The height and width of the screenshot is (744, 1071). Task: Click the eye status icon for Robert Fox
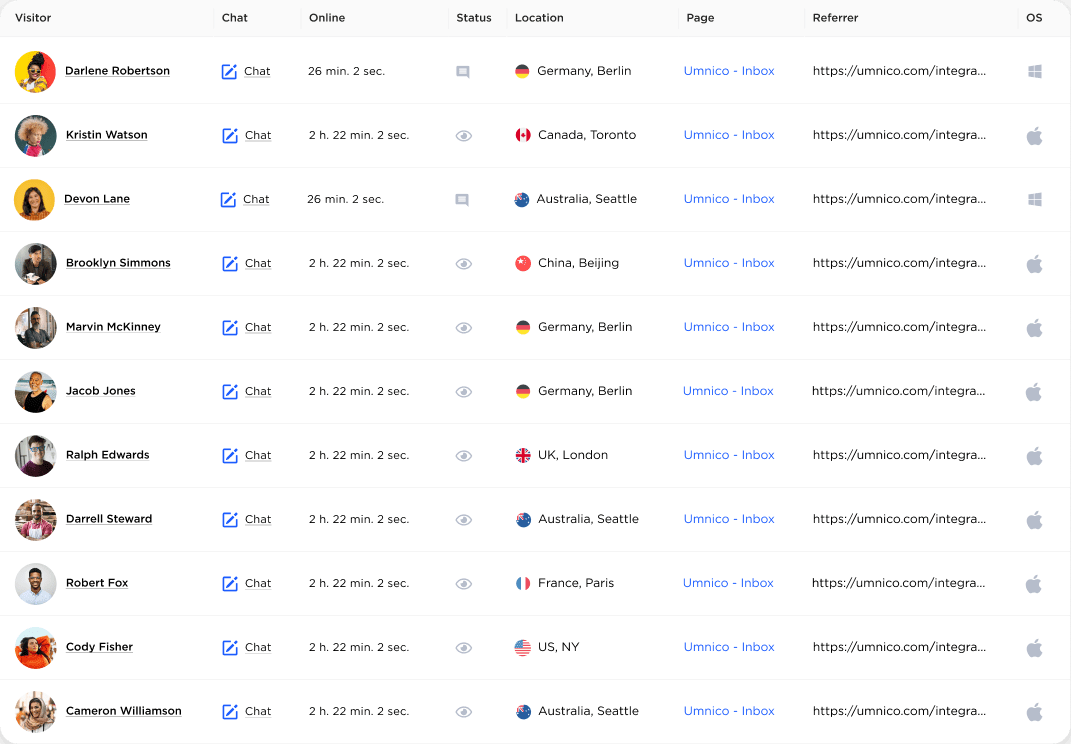click(x=463, y=583)
